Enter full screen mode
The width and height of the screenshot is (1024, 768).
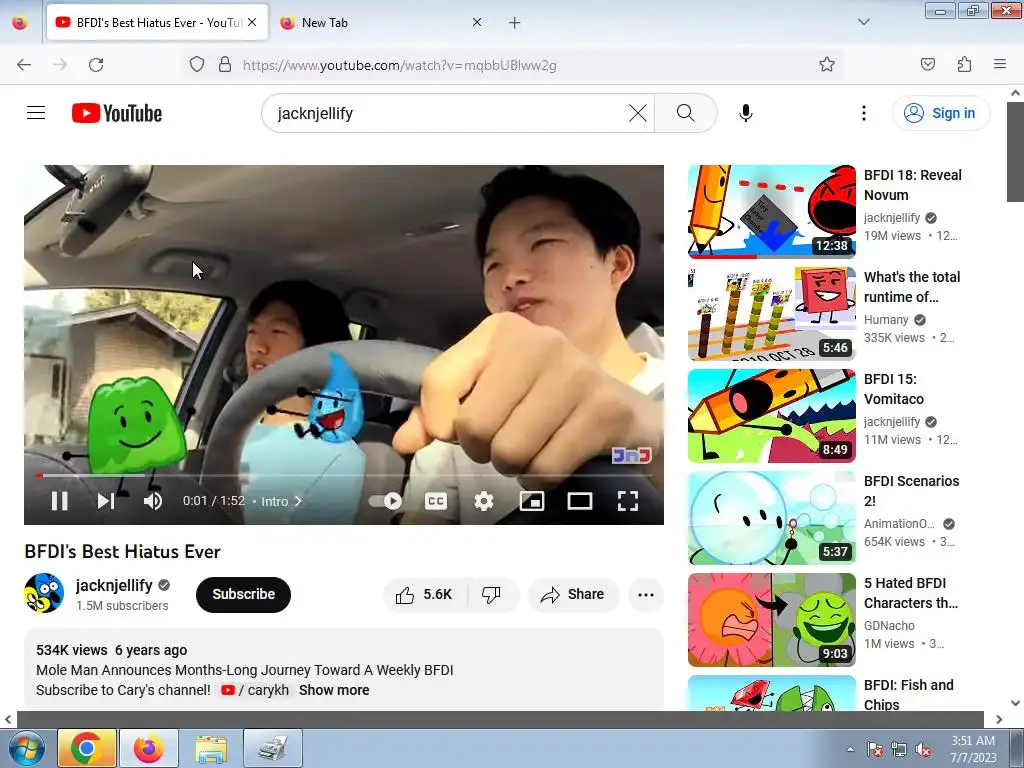point(628,501)
